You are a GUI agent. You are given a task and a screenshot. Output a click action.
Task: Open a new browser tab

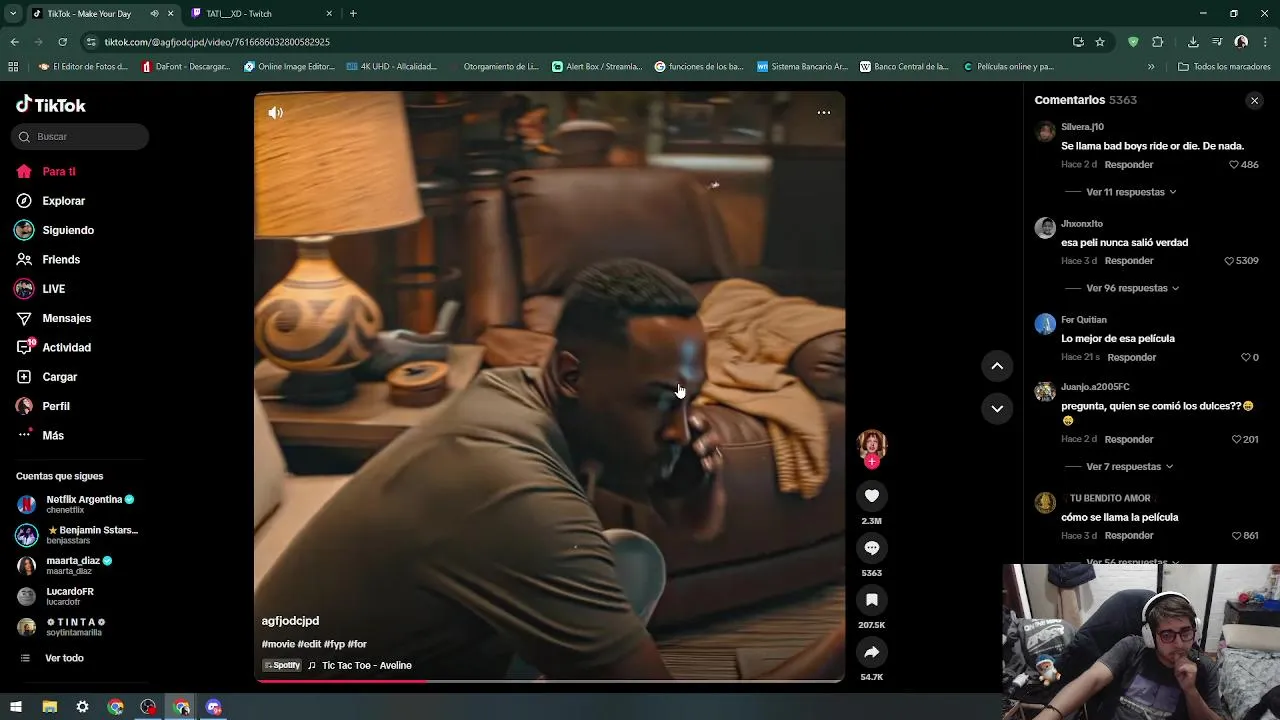click(x=353, y=13)
